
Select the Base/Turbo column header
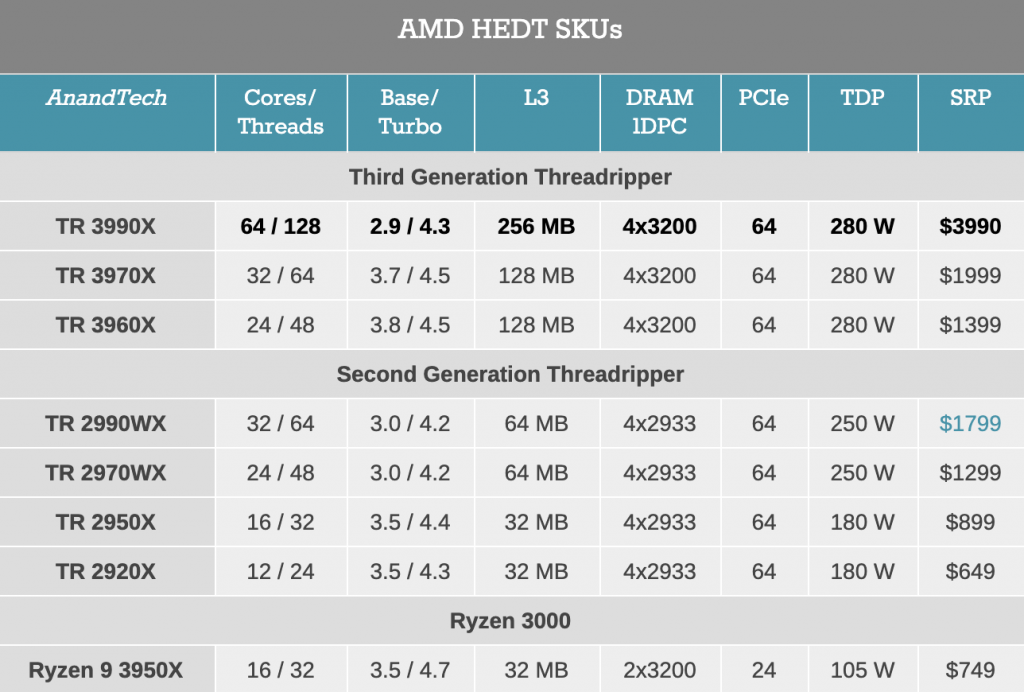point(410,112)
